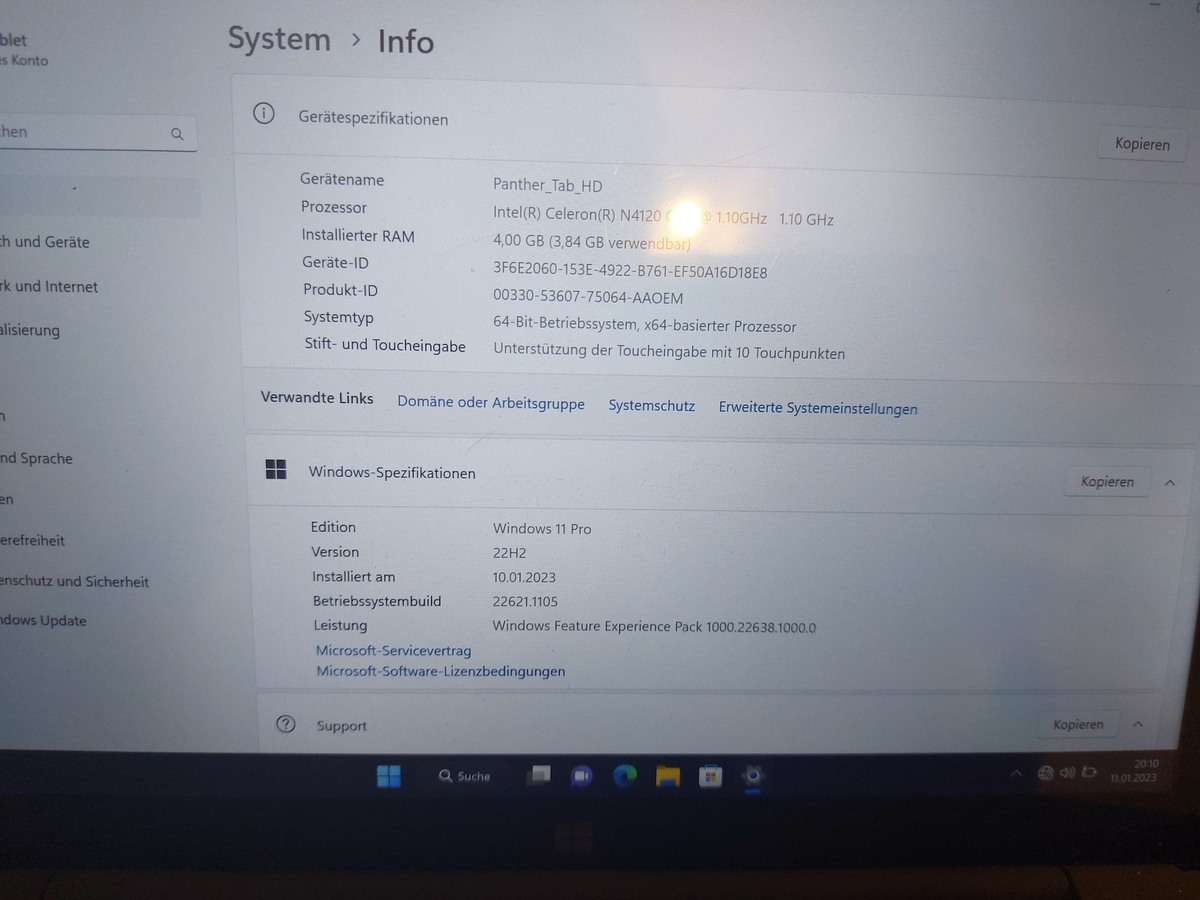Open Erweiterte Systemeinstellungen link
The image size is (1200, 900).
(818, 408)
